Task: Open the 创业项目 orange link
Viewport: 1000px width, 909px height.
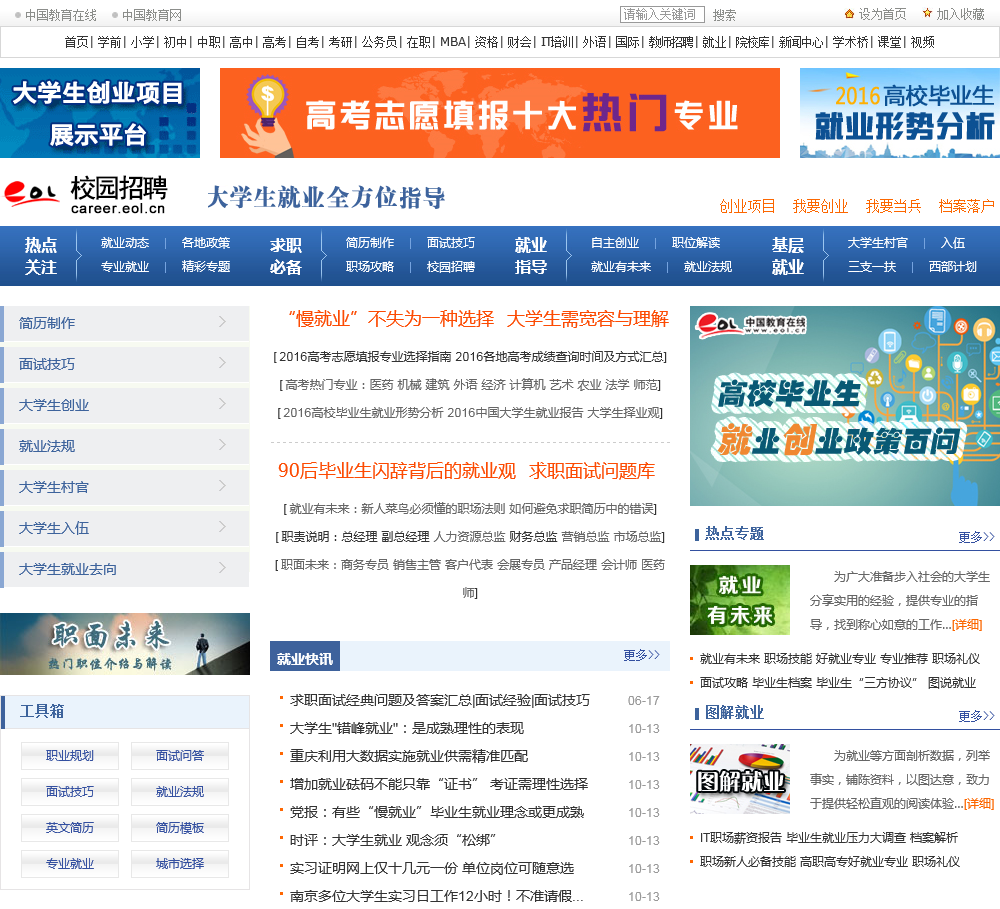Action: [747, 206]
